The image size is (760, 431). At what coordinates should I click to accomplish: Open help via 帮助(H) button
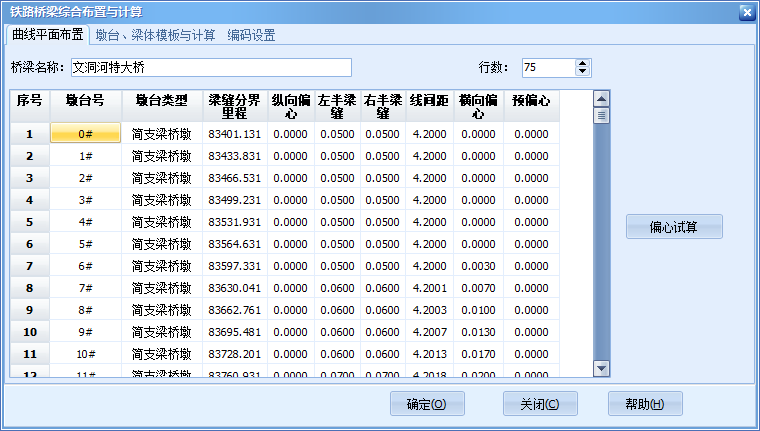(x=645, y=404)
